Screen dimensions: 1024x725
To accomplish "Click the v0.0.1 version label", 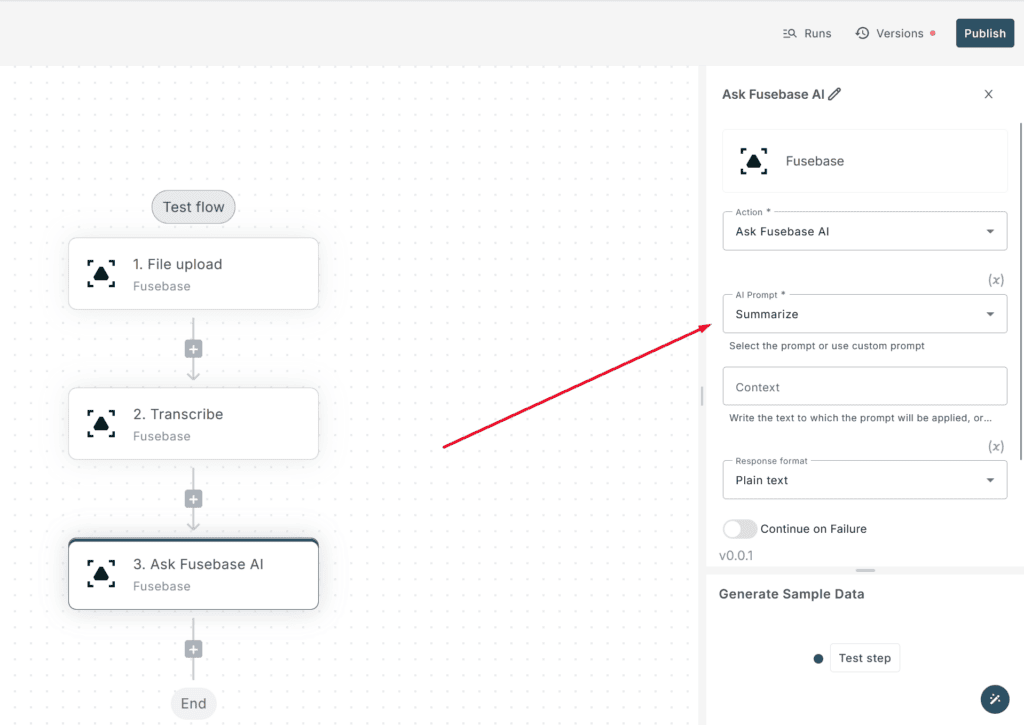I will point(736,556).
